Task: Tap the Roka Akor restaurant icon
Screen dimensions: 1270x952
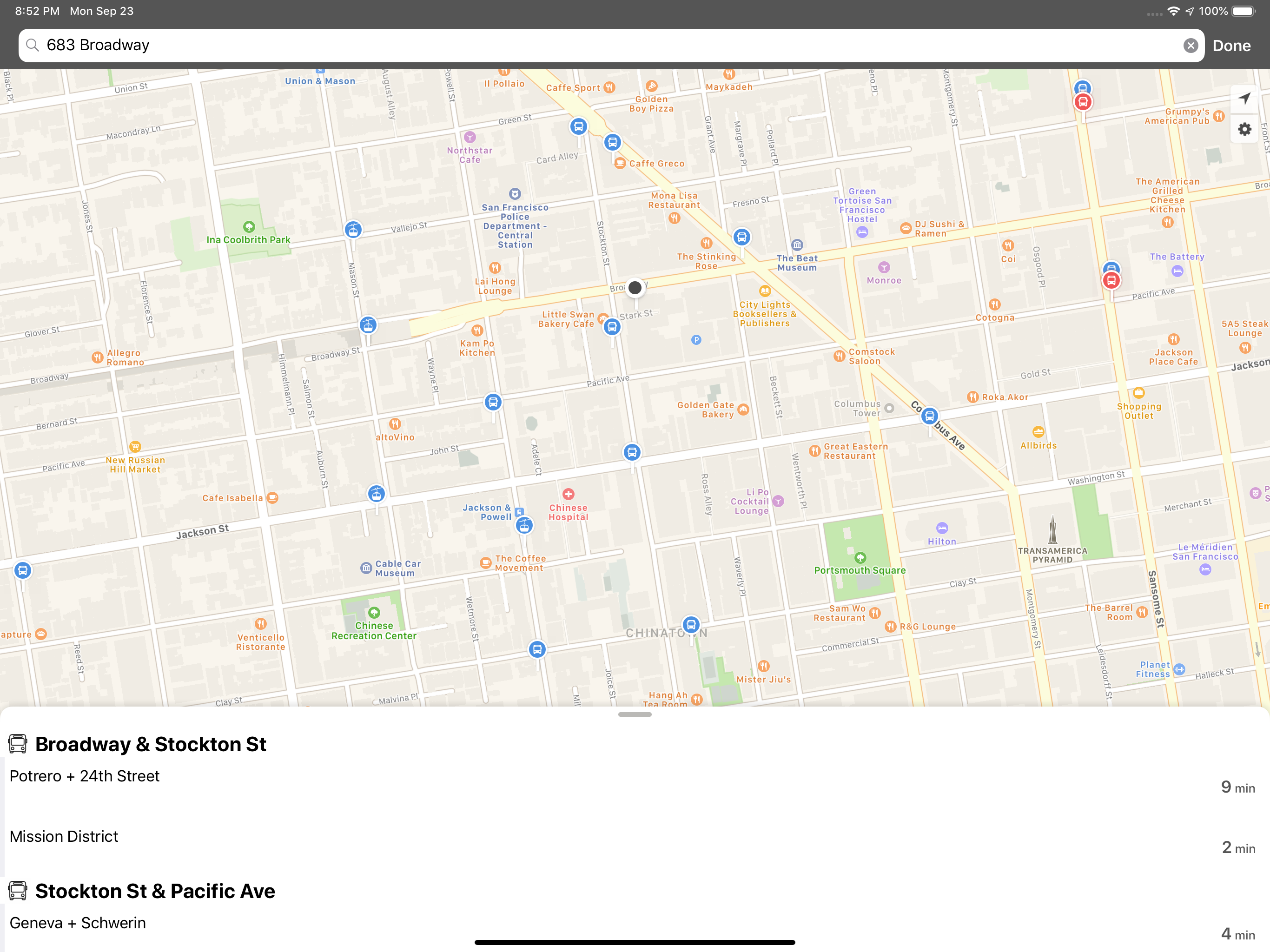Action: click(x=972, y=397)
